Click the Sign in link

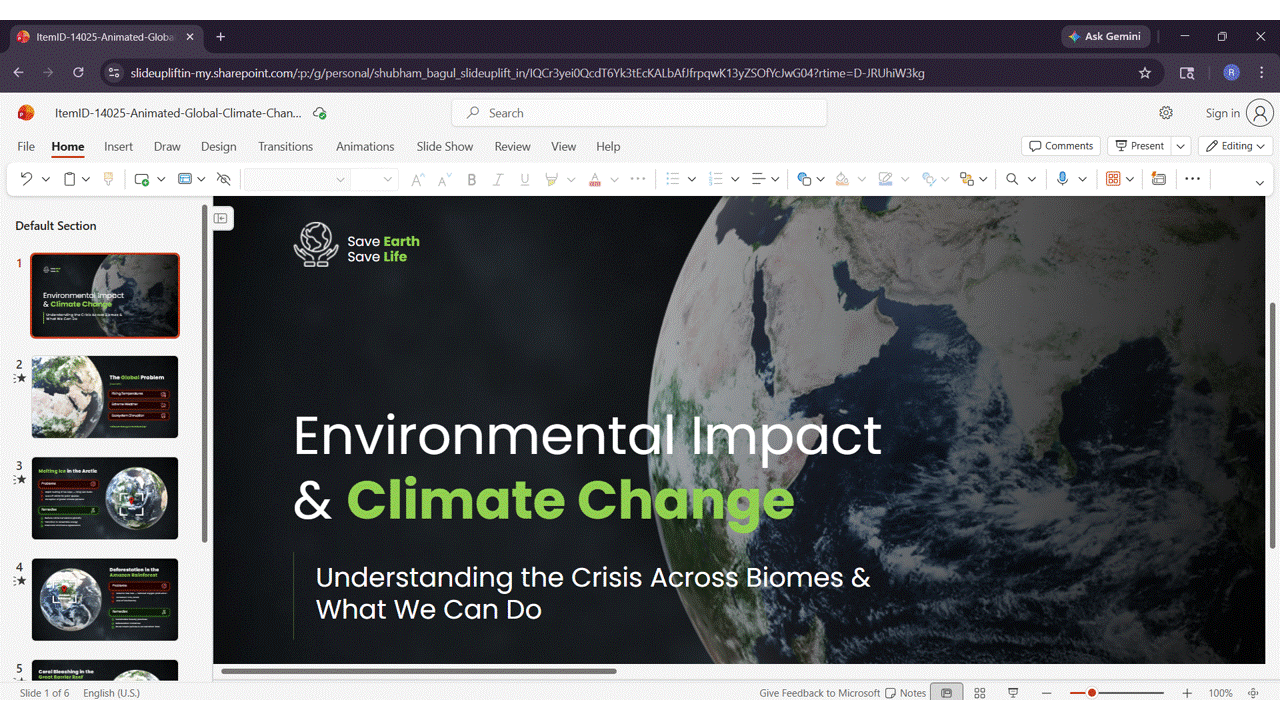click(1222, 113)
